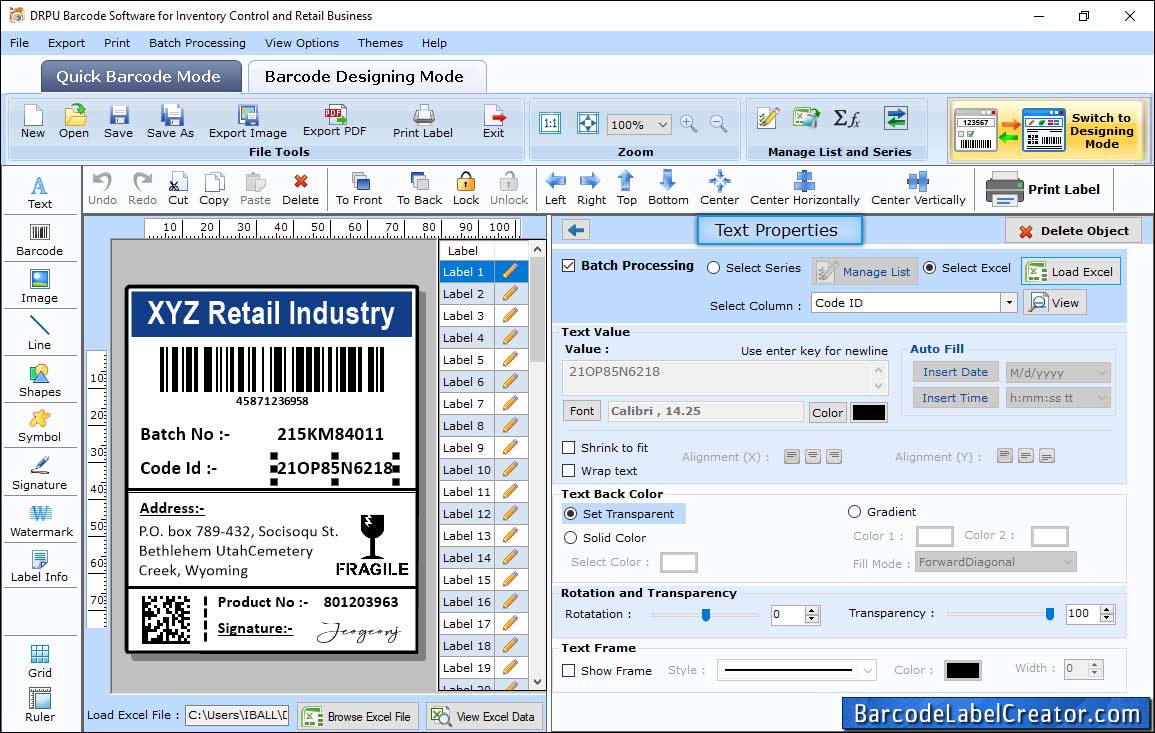1155x733 pixels.
Task: Click the Delete Object button
Action: [1073, 231]
